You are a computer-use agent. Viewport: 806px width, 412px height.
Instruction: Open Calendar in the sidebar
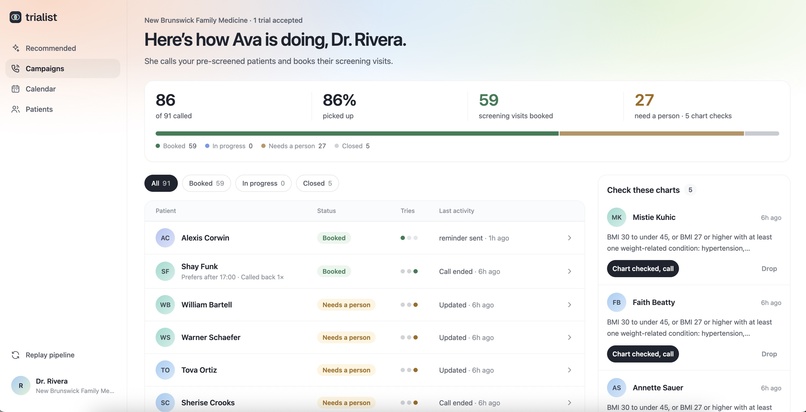(x=63, y=89)
